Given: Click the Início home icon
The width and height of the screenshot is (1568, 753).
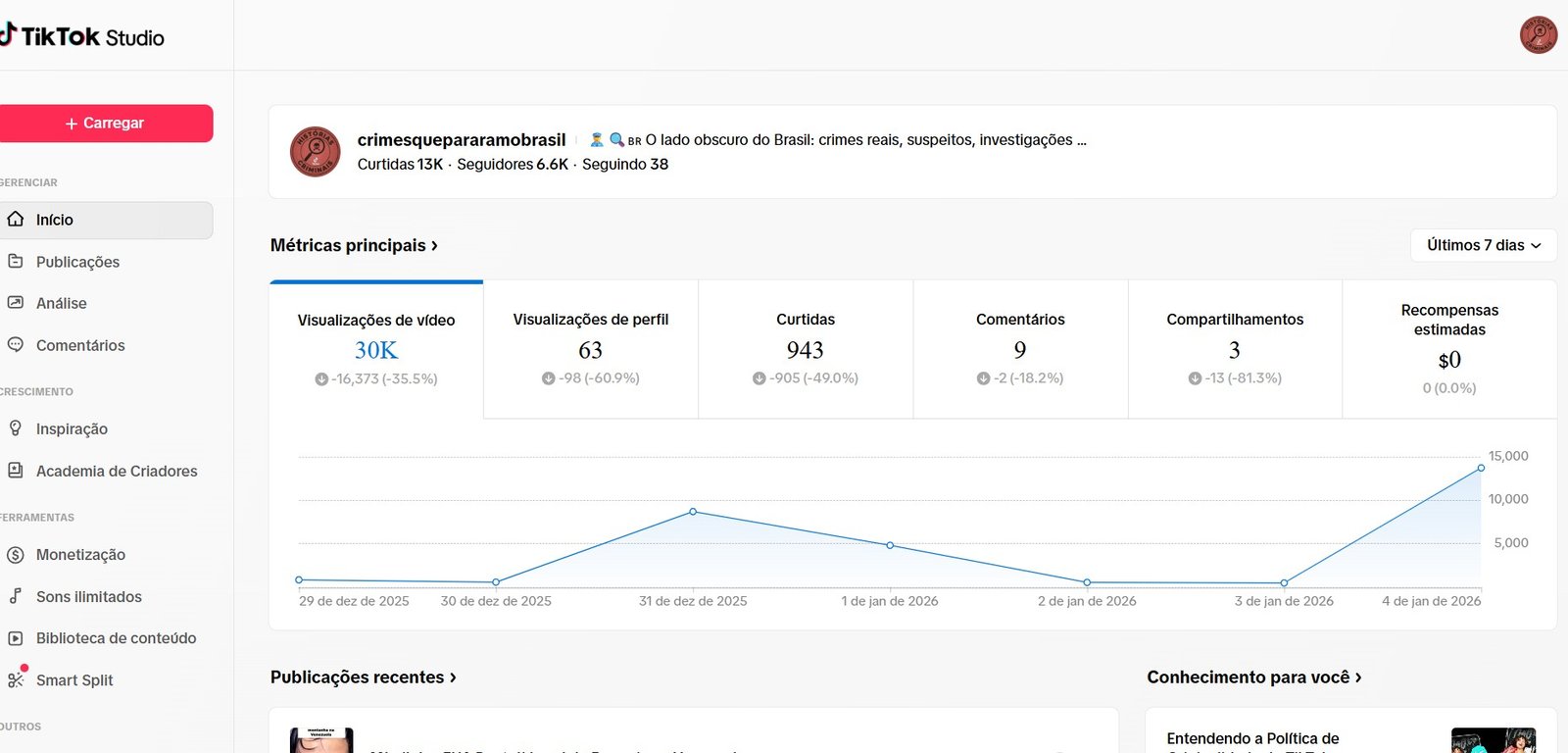Looking at the screenshot, I should pos(16,220).
